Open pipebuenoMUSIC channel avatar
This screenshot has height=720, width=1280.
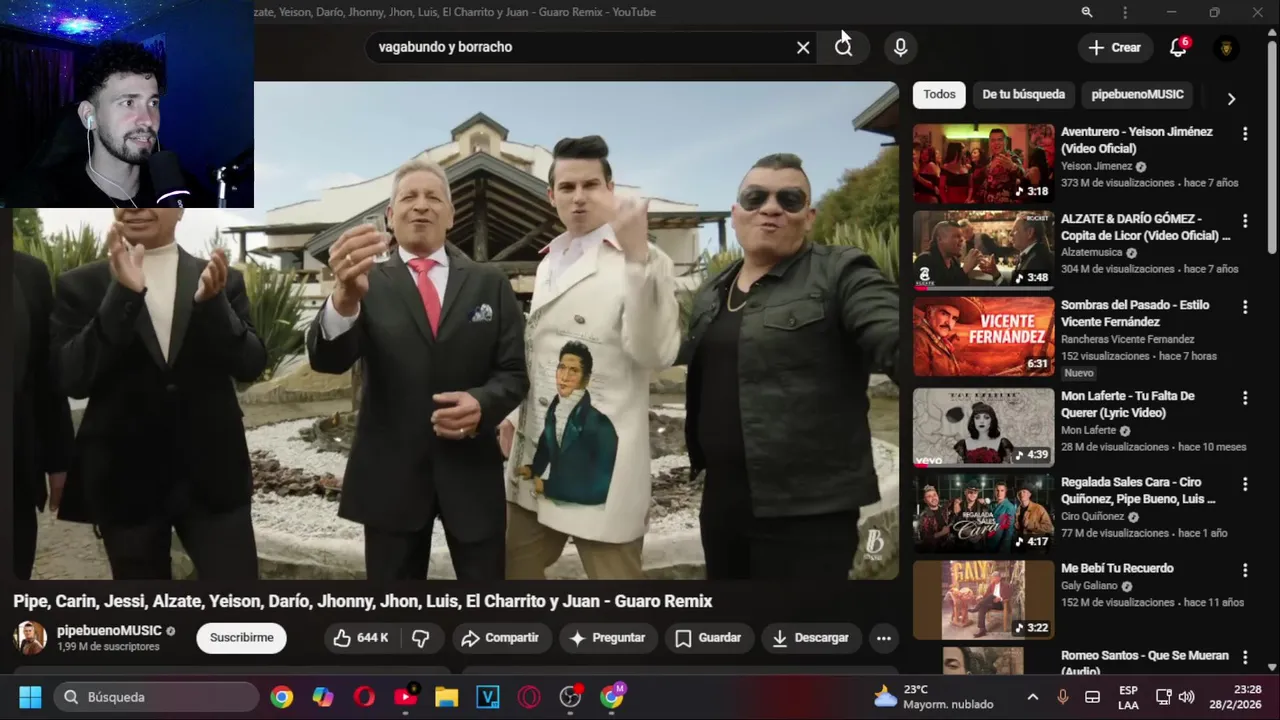[x=30, y=638]
